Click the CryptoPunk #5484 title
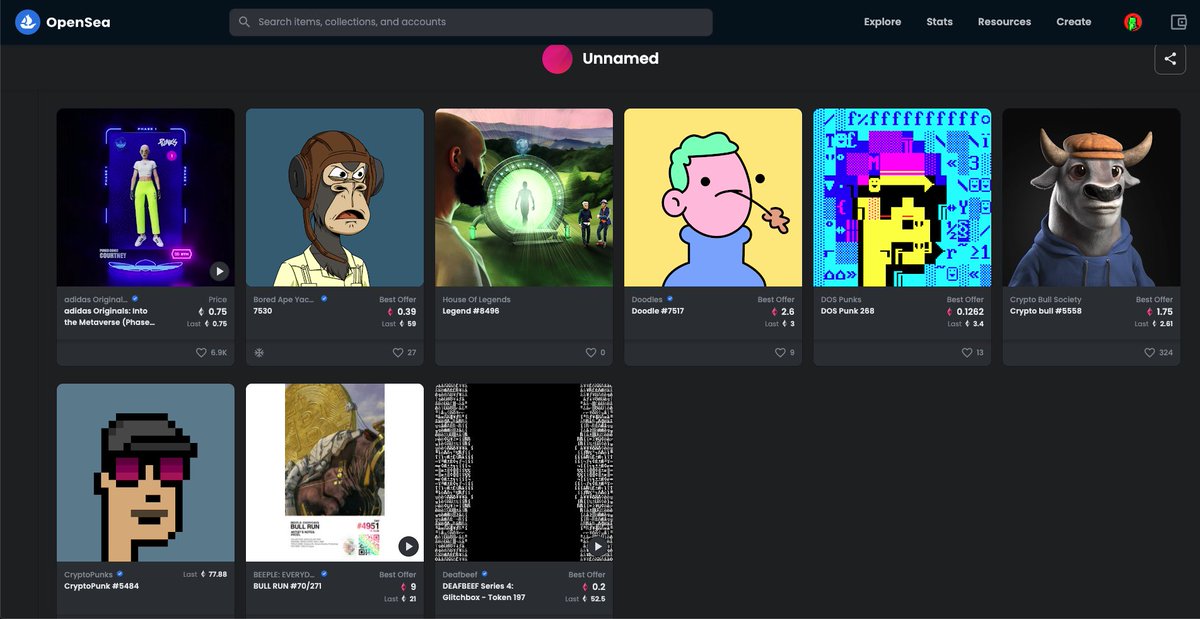The image size is (1200, 619). [101, 586]
